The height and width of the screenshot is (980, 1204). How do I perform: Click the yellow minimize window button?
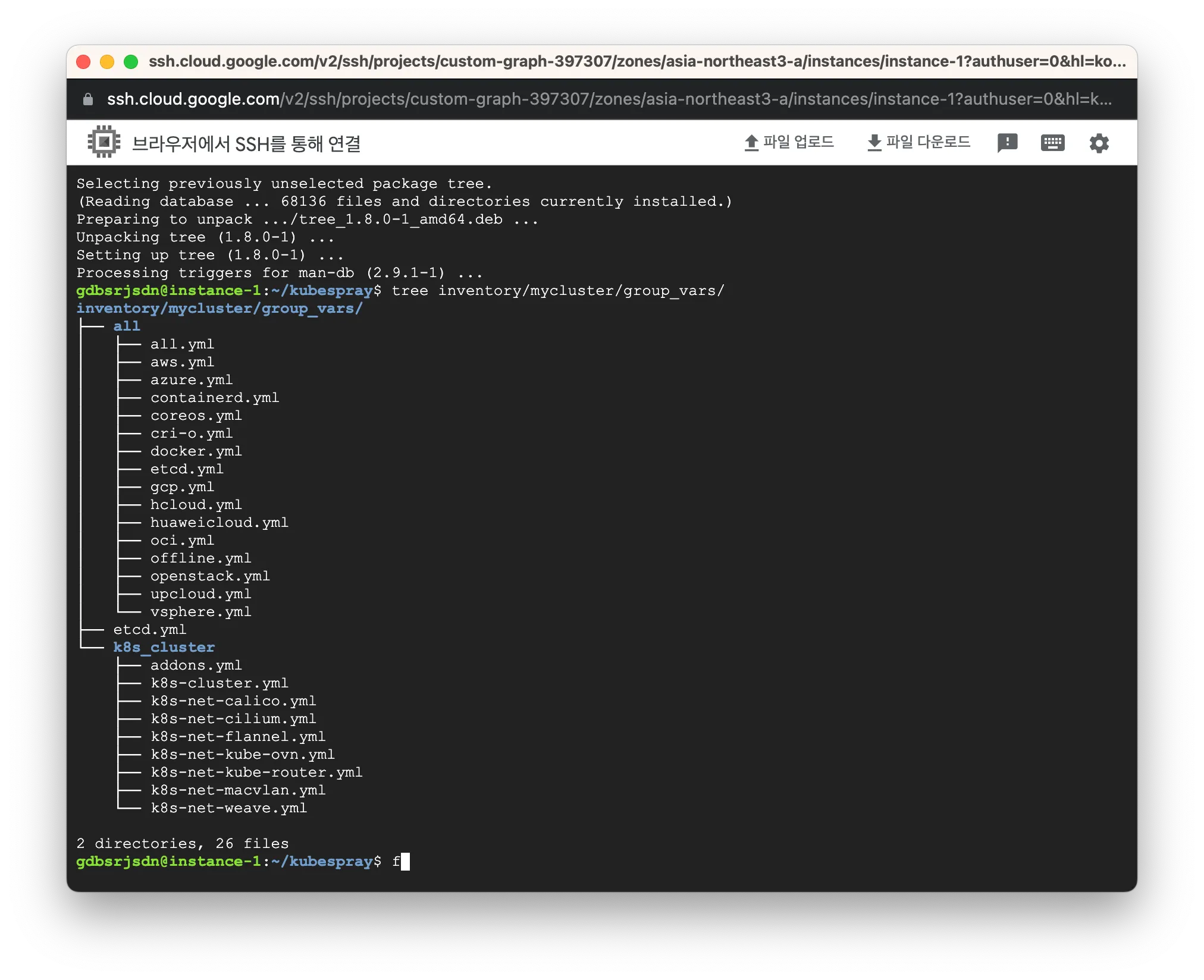click(x=107, y=62)
